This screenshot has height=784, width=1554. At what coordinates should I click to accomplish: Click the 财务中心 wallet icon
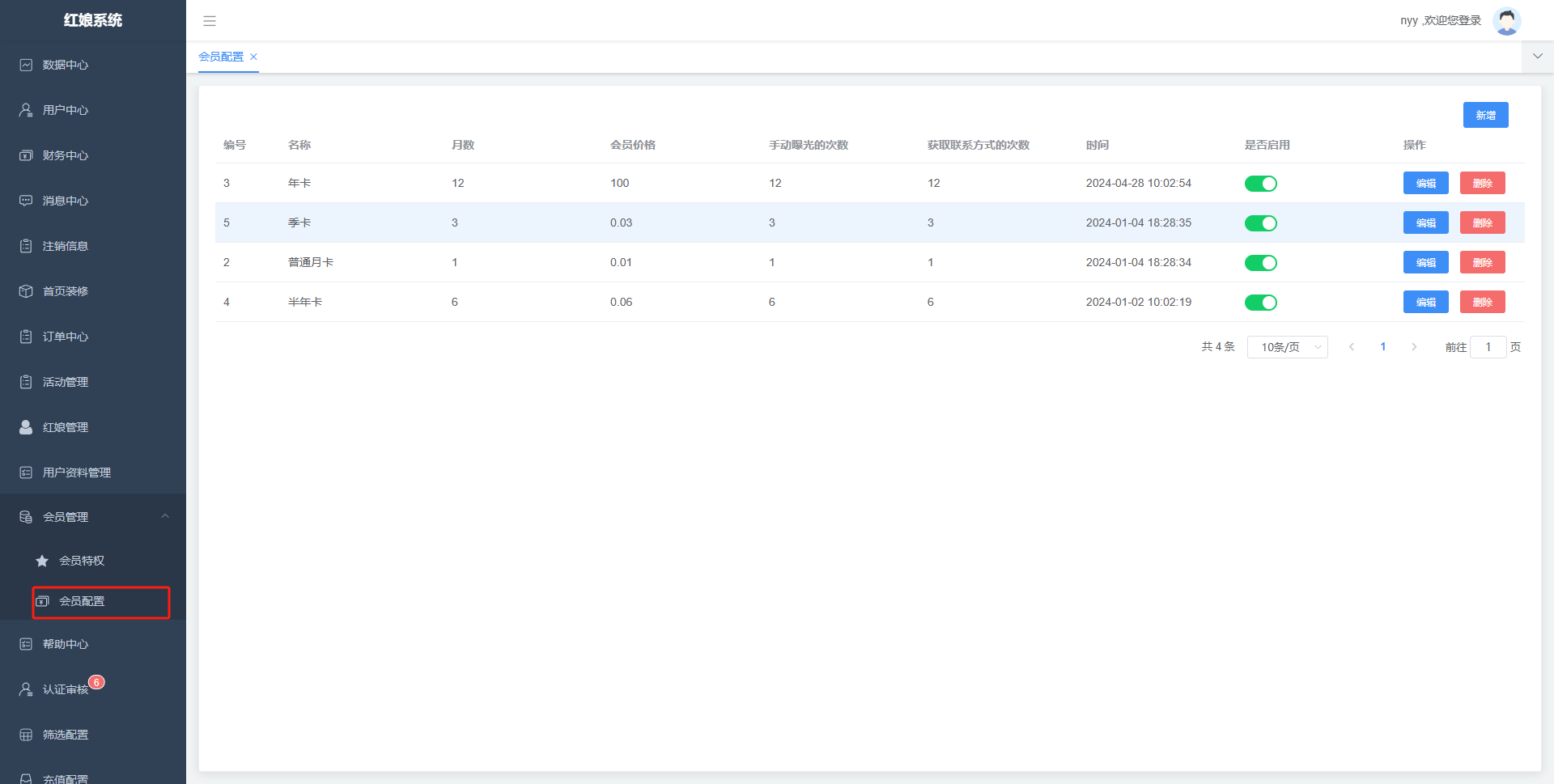[x=26, y=155]
